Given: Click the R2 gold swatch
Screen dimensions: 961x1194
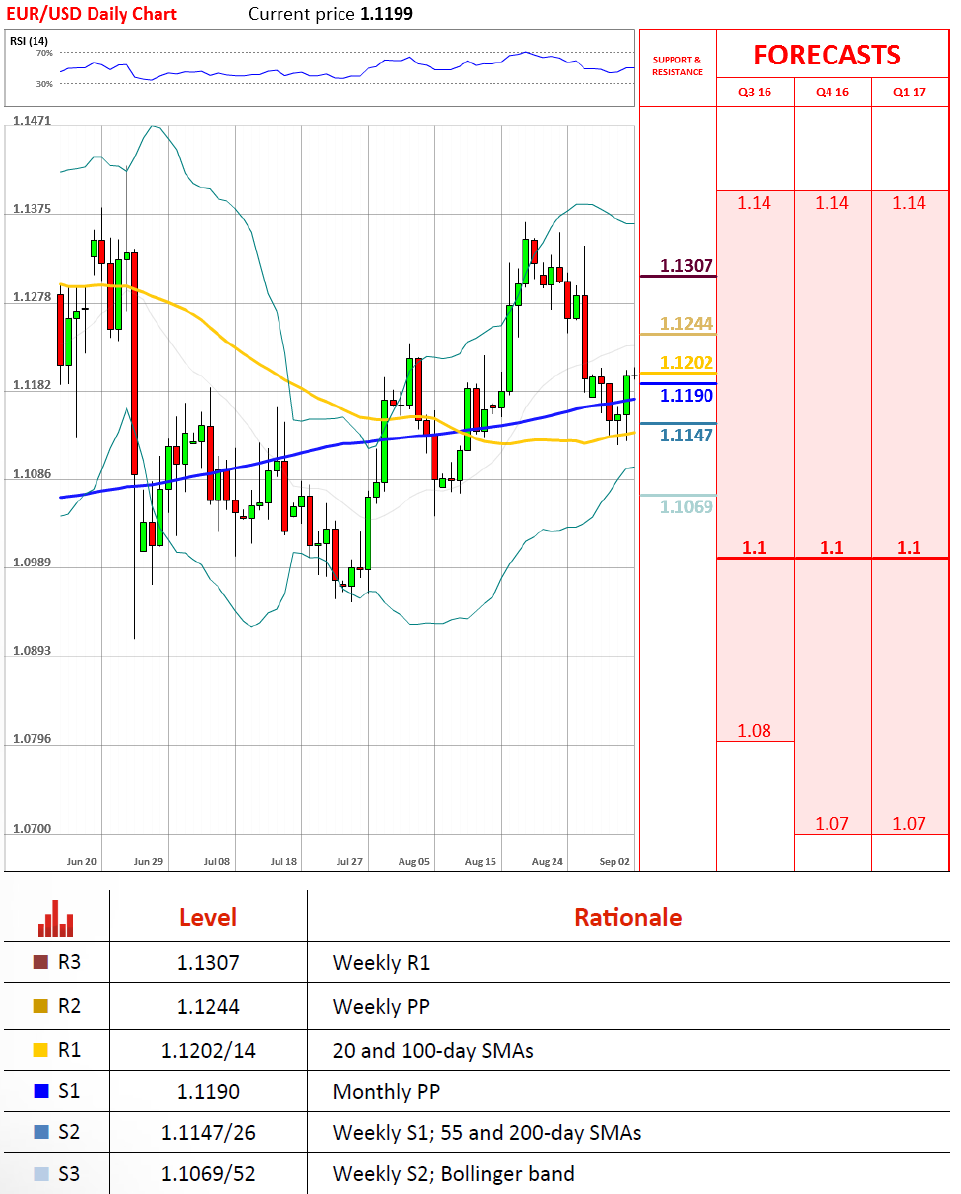Looking at the screenshot, I should coord(41,1006).
